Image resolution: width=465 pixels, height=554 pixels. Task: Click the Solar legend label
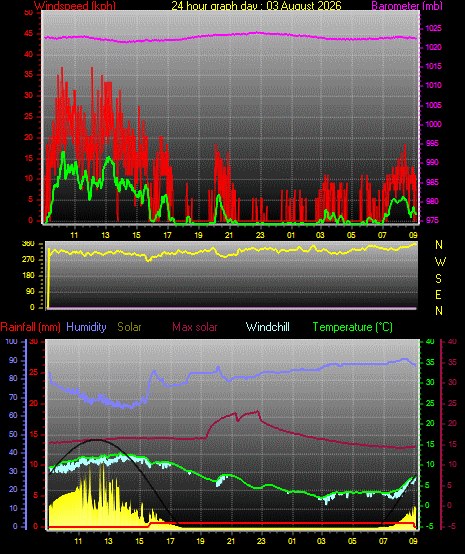[129, 327]
